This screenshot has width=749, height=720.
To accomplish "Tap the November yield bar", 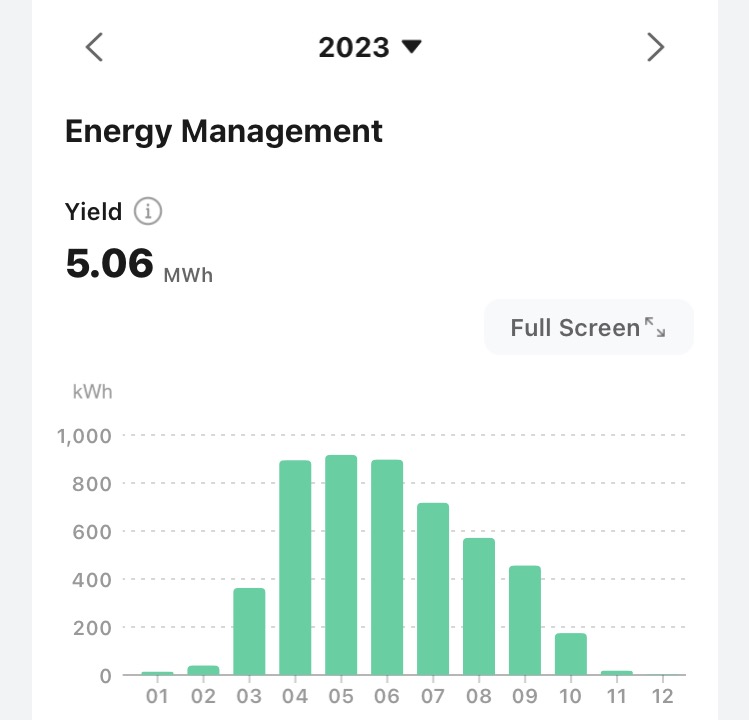I will [x=617, y=673].
